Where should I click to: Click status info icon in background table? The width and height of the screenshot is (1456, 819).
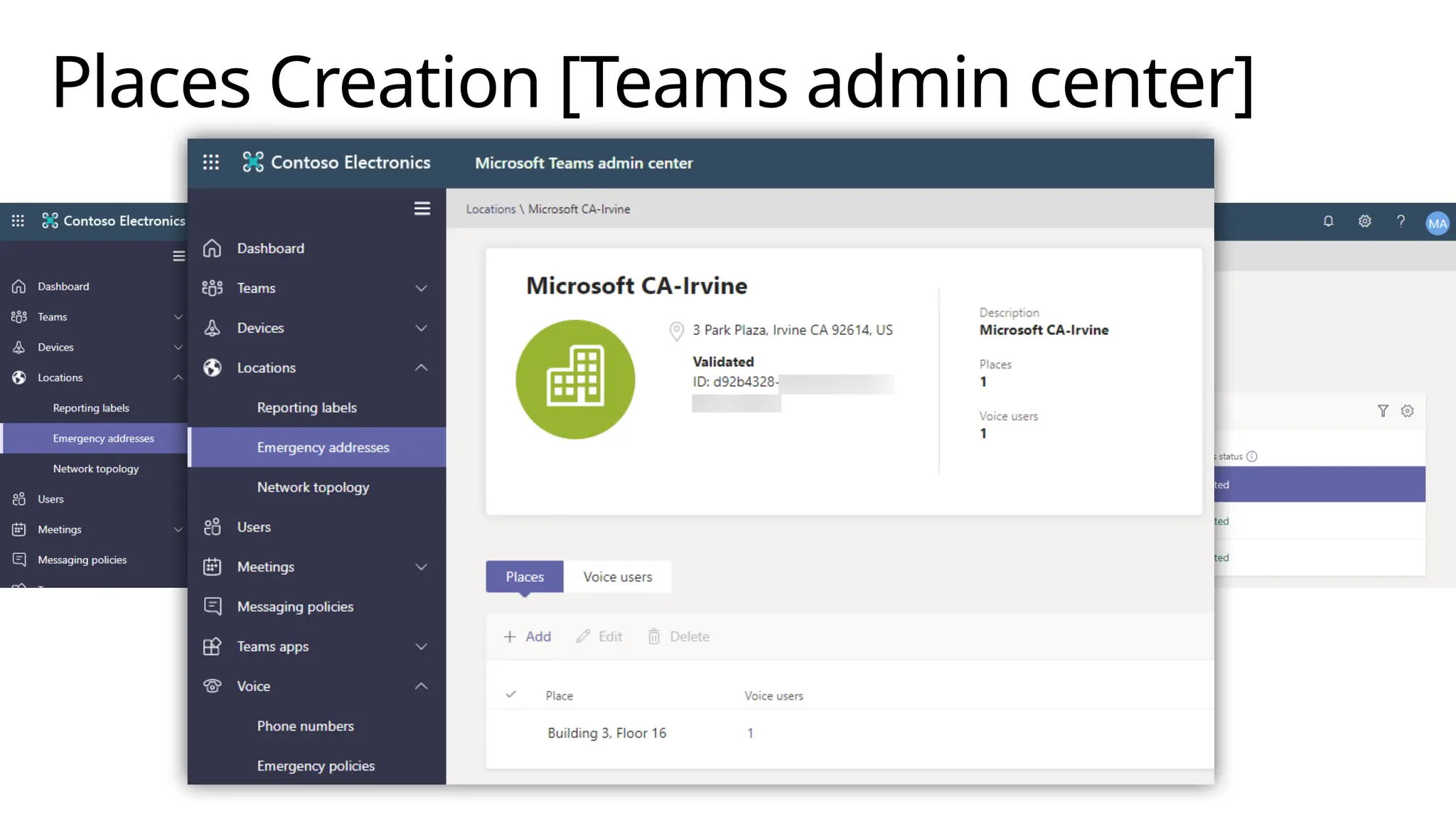pyautogui.click(x=1252, y=456)
